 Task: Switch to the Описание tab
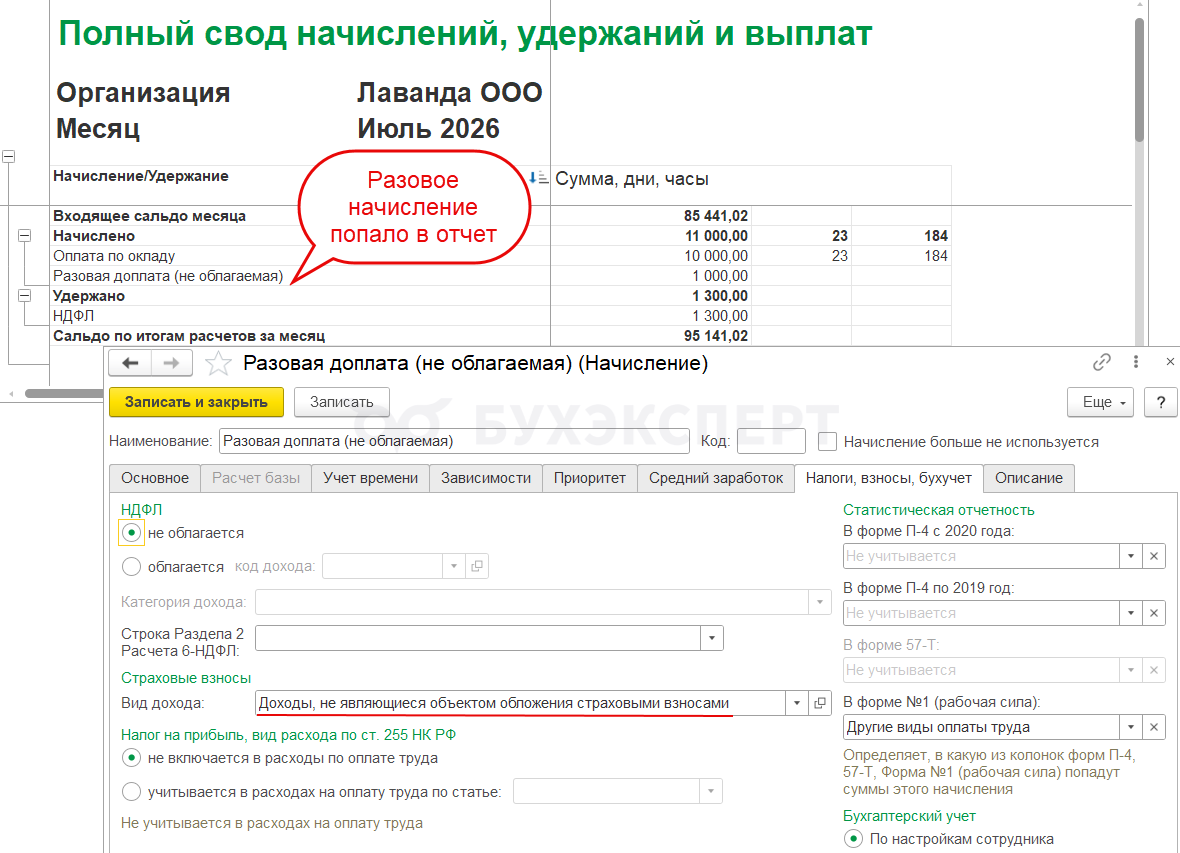coord(1029,478)
